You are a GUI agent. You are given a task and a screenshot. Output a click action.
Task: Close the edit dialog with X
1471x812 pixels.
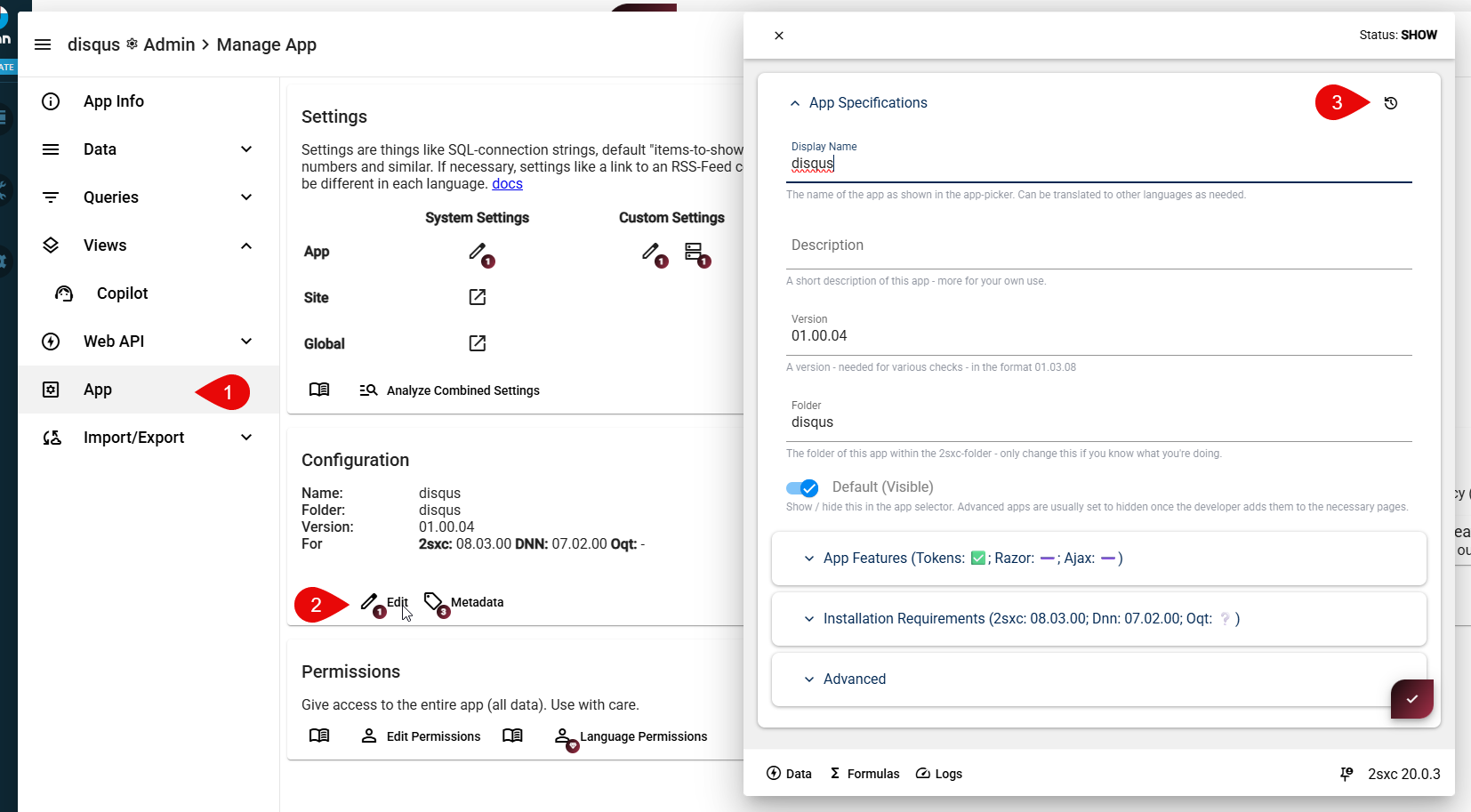click(779, 36)
